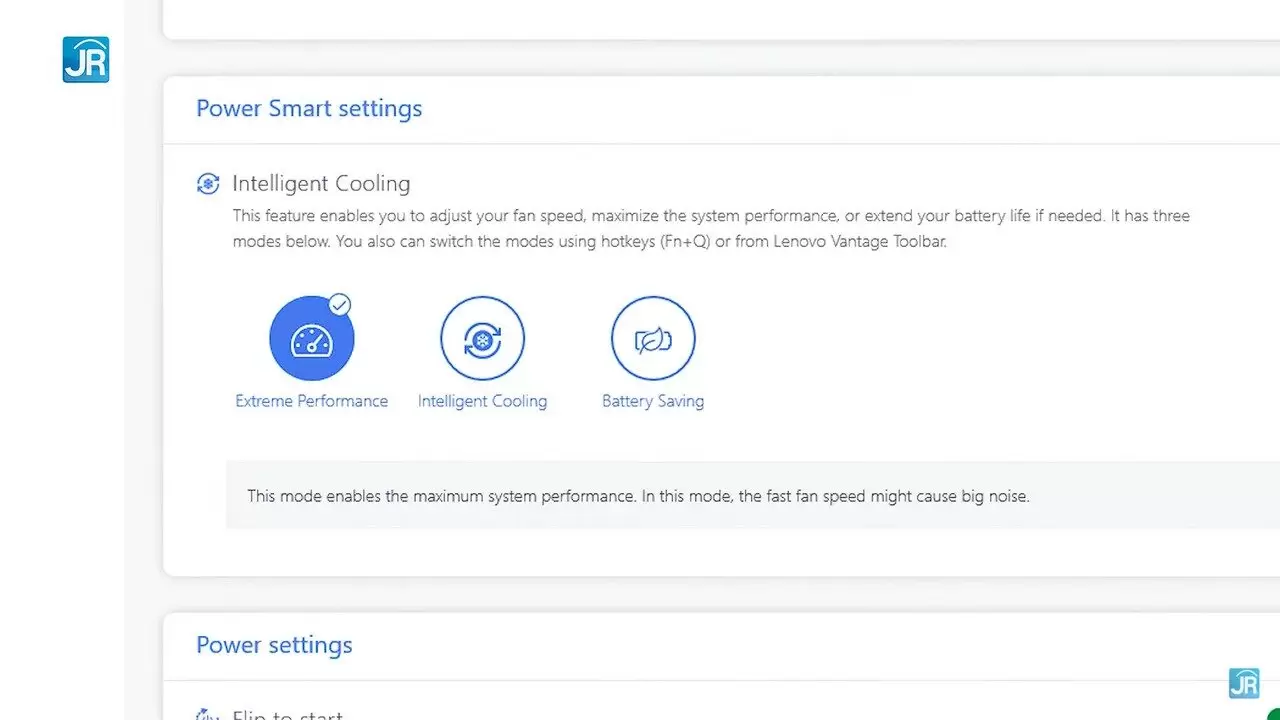The height and width of the screenshot is (720, 1280).
Task: Click the Extreme Performance text label
Action: click(311, 401)
